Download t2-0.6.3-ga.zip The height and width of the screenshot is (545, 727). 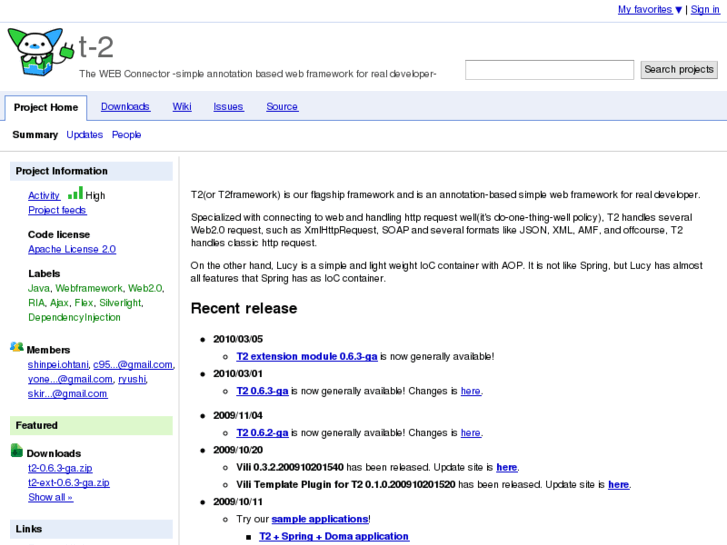pyautogui.click(x=60, y=468)
